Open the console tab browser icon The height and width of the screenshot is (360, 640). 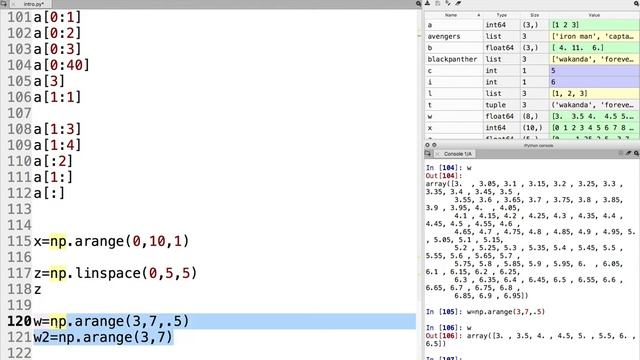[428, 154]
